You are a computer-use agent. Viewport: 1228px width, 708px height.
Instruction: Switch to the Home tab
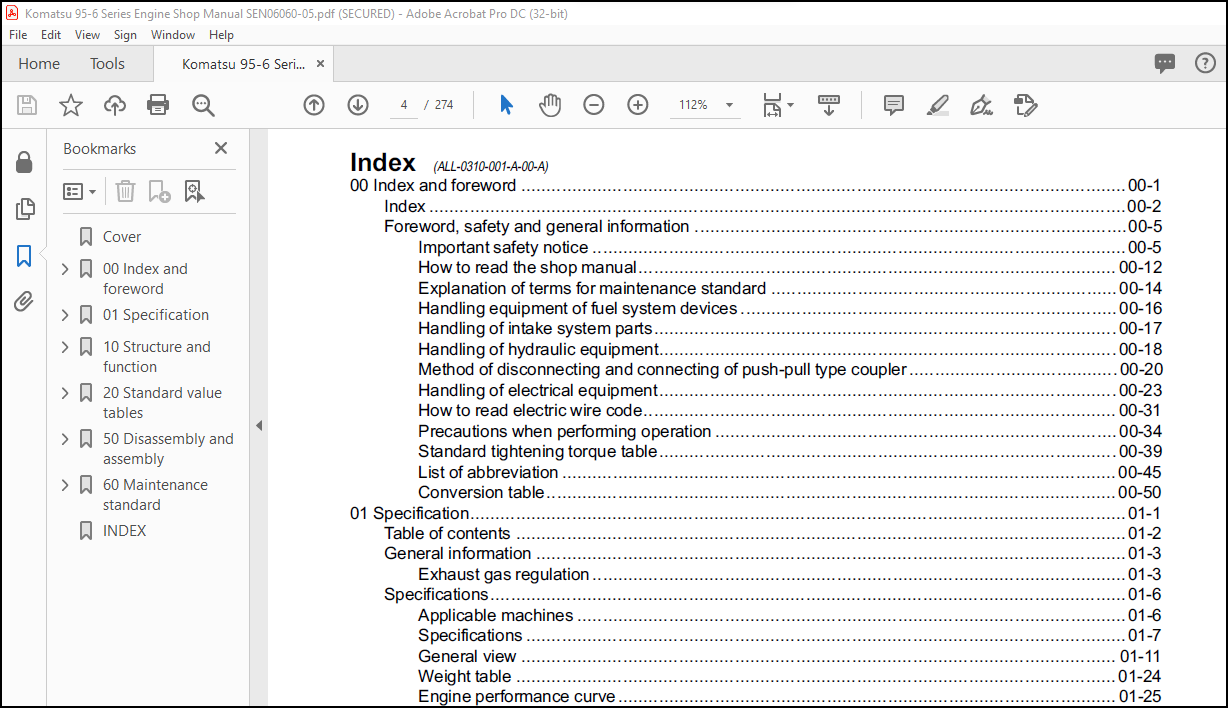(39, 63)
